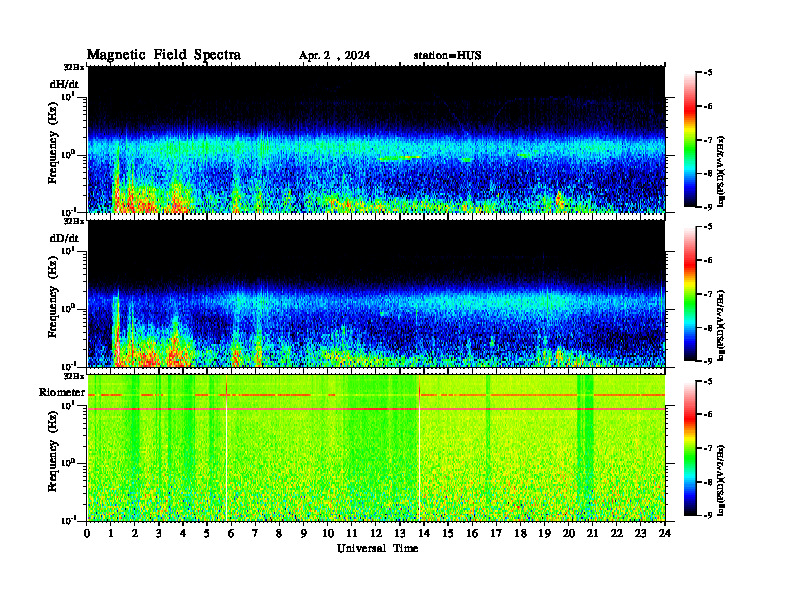Open the dD/dt spectrogram plot

click(376, 293)
